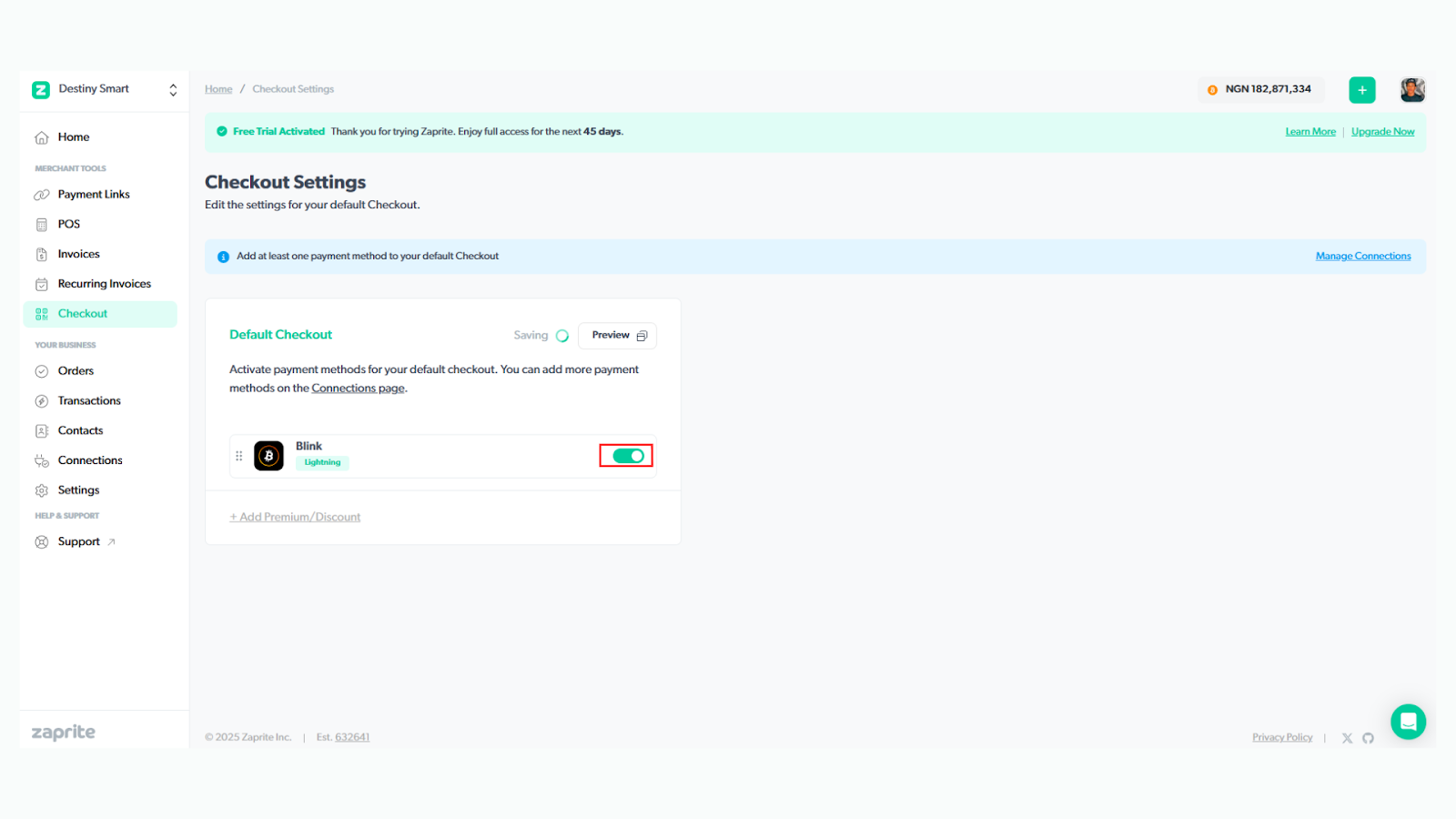The width and height of the screenshot is (1456, 819).
Task: Click Upgrade Now in the trial banner
Action: 1382,132
